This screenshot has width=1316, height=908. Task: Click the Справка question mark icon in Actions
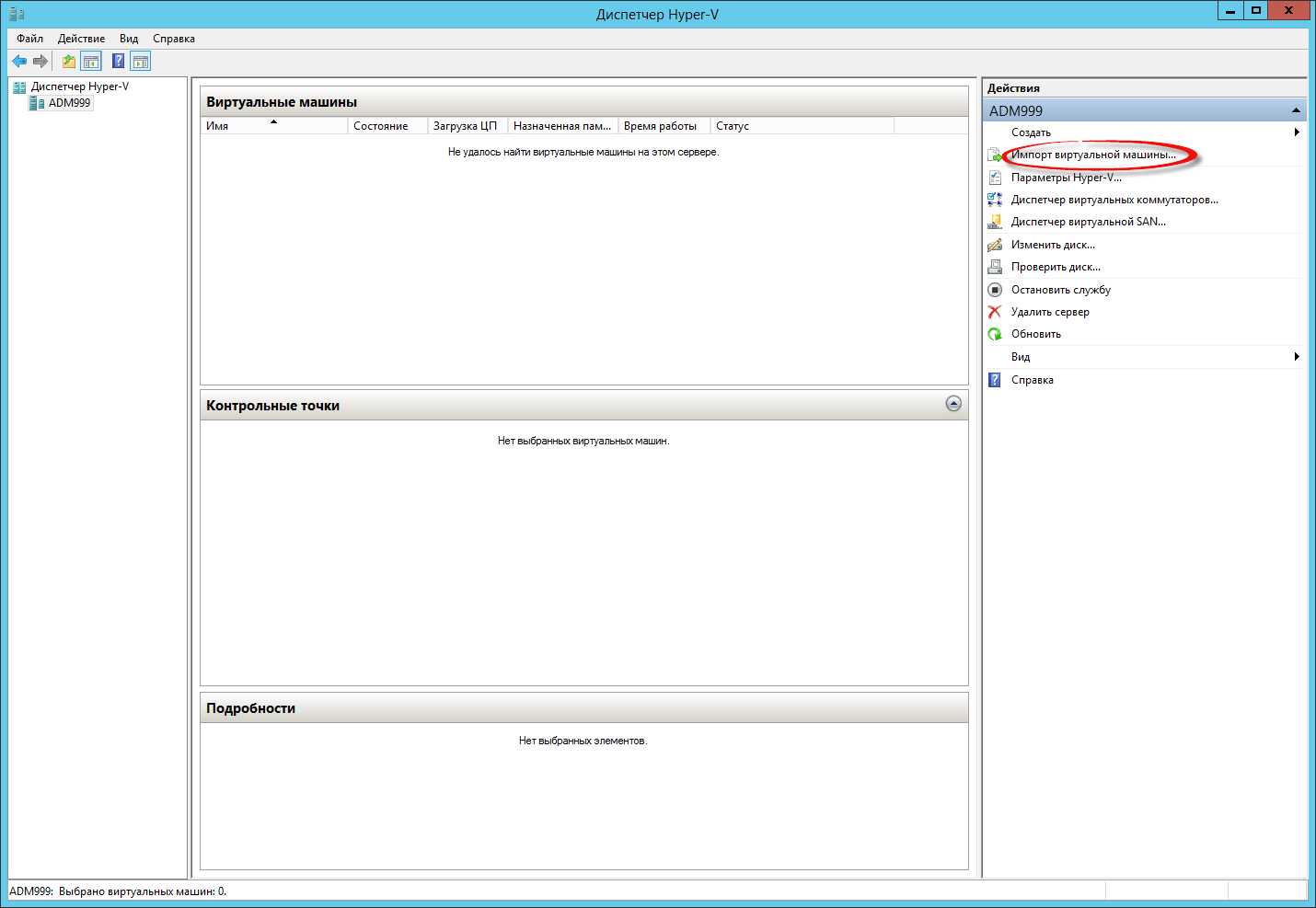pyautogui.click(x=995, y=380)
